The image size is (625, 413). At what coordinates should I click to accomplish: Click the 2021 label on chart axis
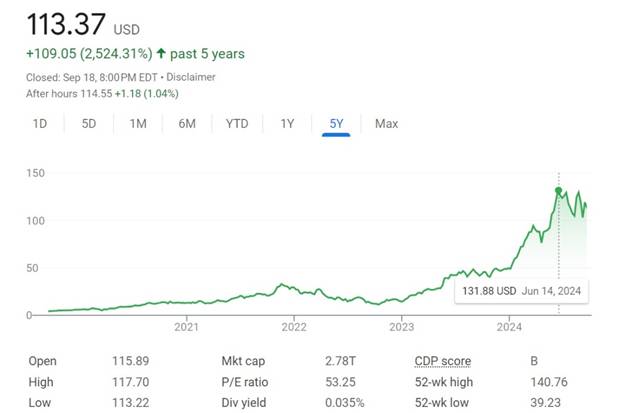186,326
